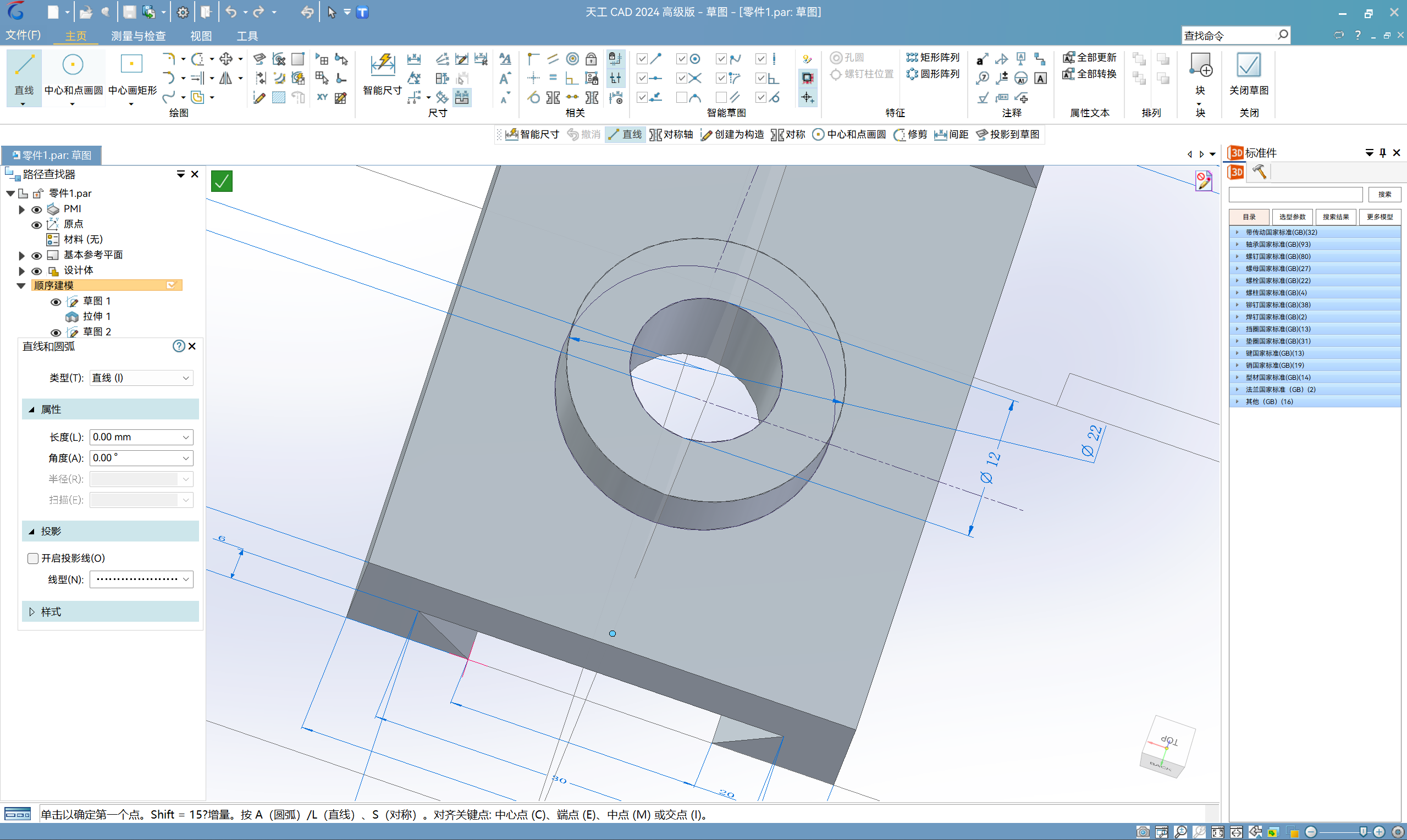Select 类型 (Type) dropdown for 直线
Viewport: 1407px width, 840px height.
click(x=139, y=378)
